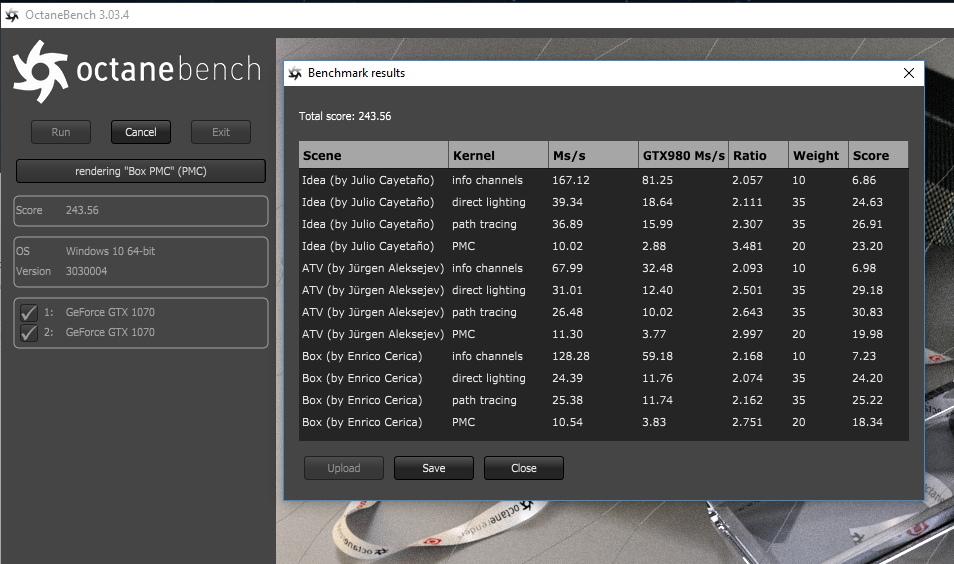Click the 2.751 ratio value
This screenshot has height=564, width=954.
click(747, 422)
